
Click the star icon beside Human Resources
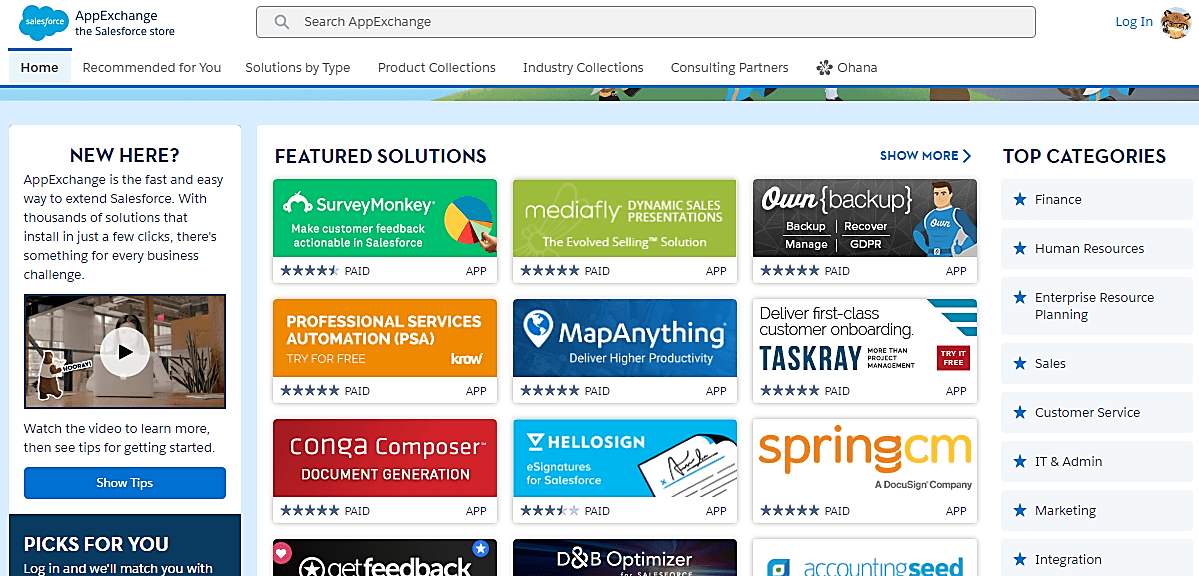click(x=1019, y=249)
